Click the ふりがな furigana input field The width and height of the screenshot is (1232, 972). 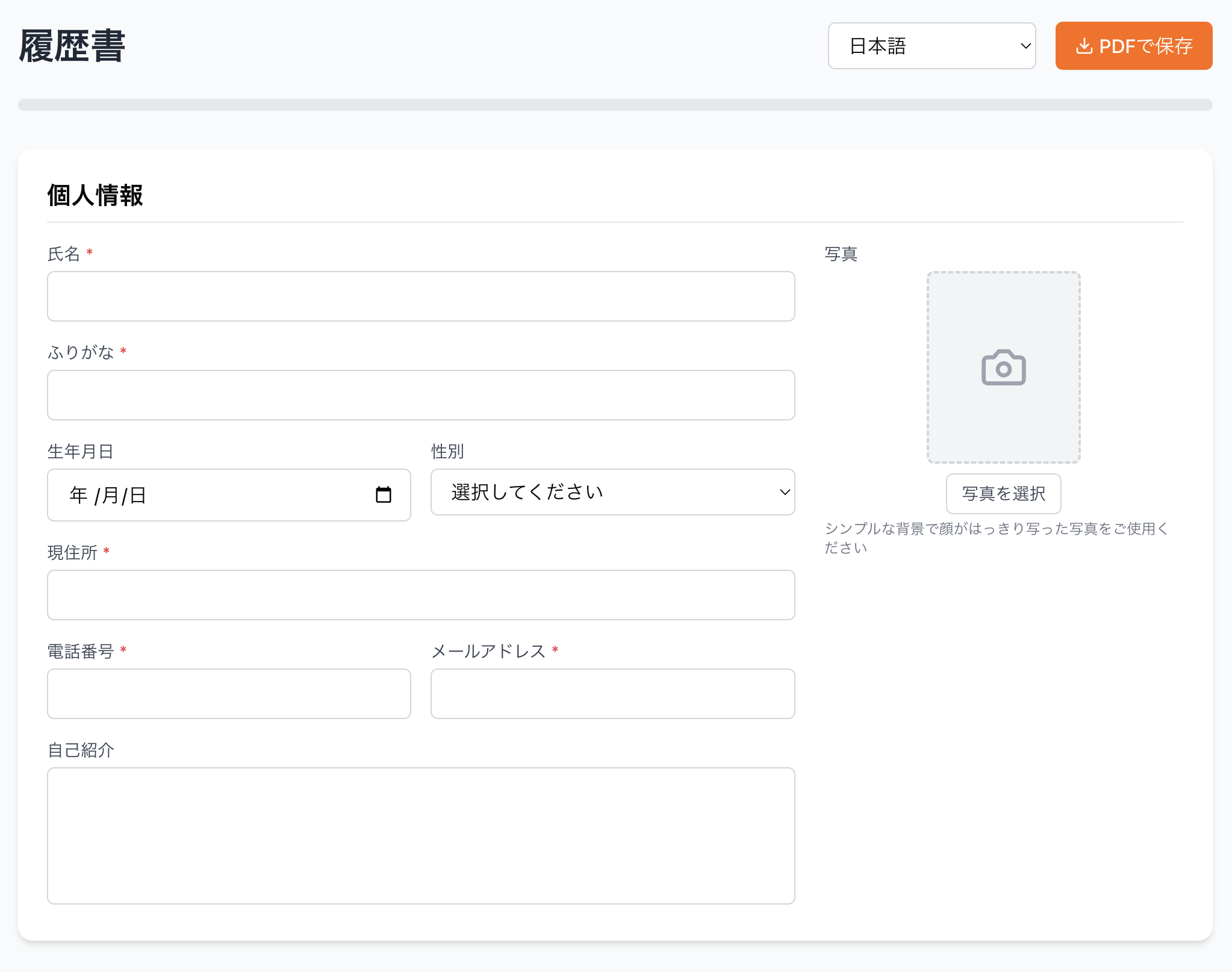click(421, 394)
